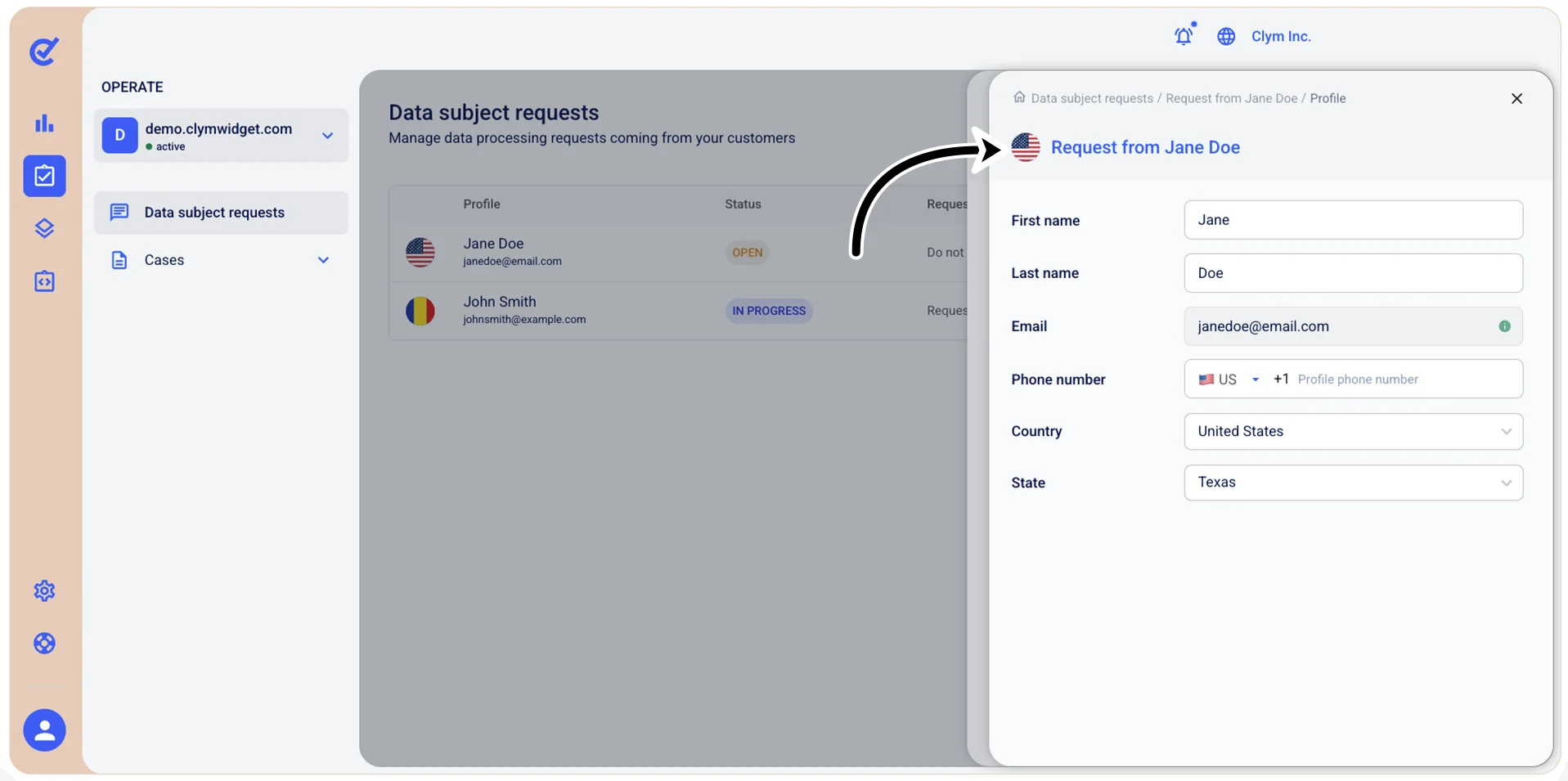Image resolution: width=1568 pixels, height=781 pixels.
Task: Open the help lifebuoy icon
Action: tap(44, 644)
